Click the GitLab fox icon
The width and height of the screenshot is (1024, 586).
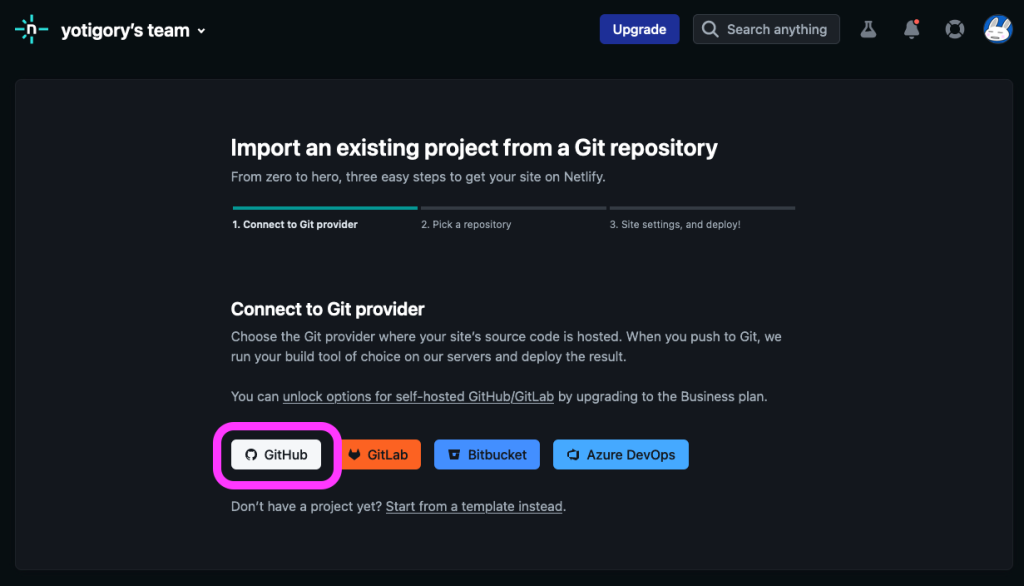(354, 455)
